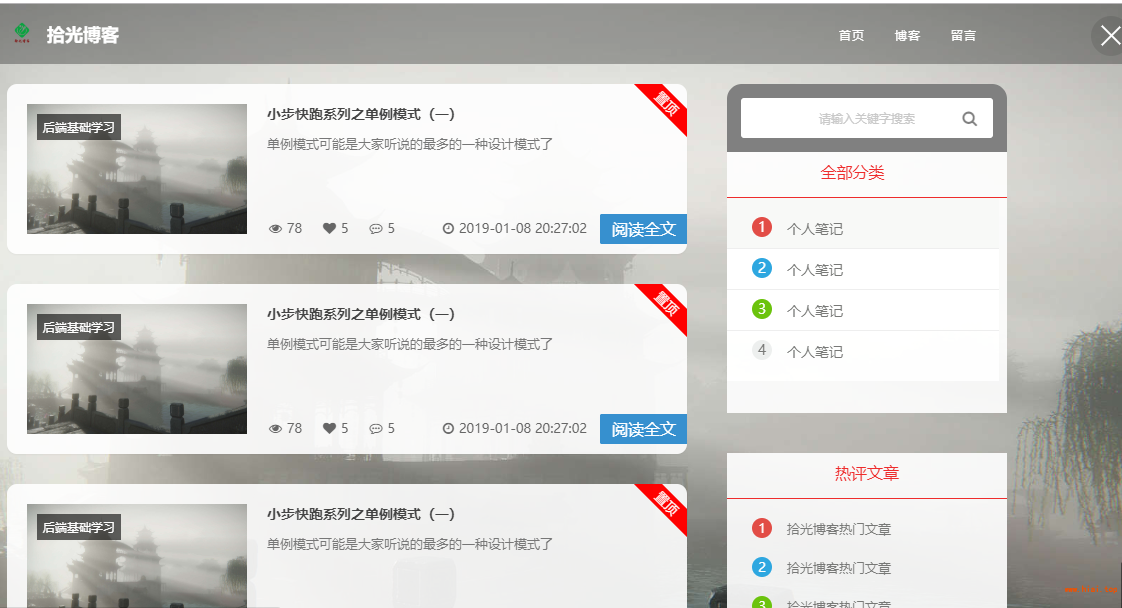
Task: Click 阅读全文 on the top article card
Action: [643, 229]
